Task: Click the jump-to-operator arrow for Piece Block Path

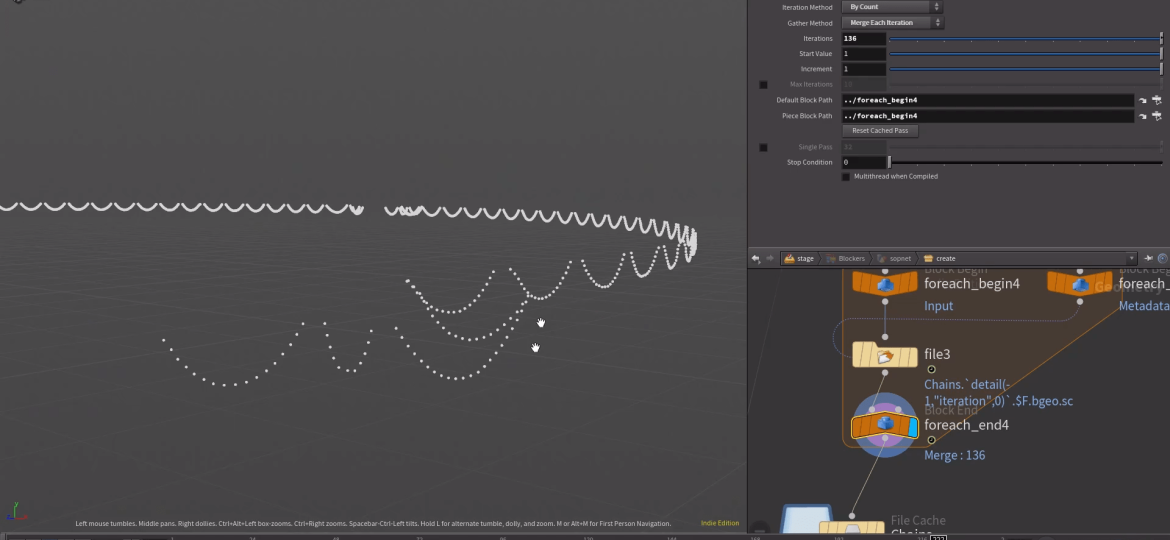Action: [x=1142, y=116]
